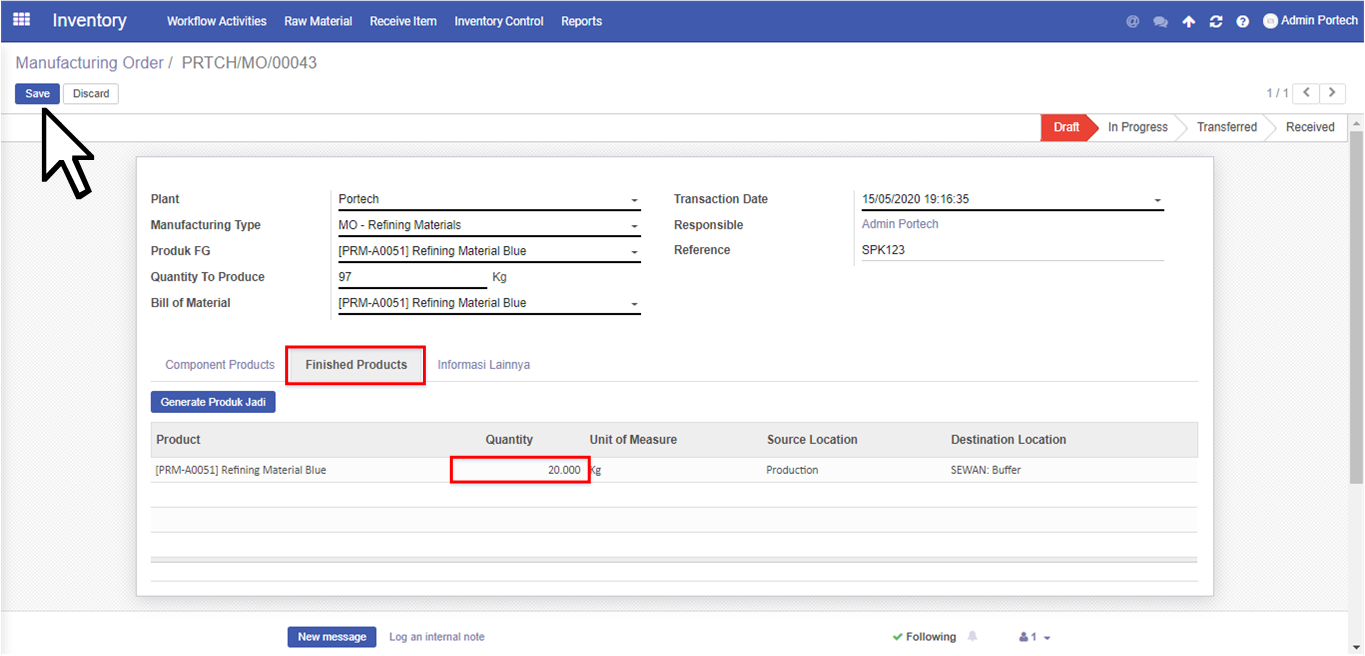Select the In Progress status stage
The height and width of the screenshot is (656, 1365).
pyautogui.click(x=1137, y=127)
